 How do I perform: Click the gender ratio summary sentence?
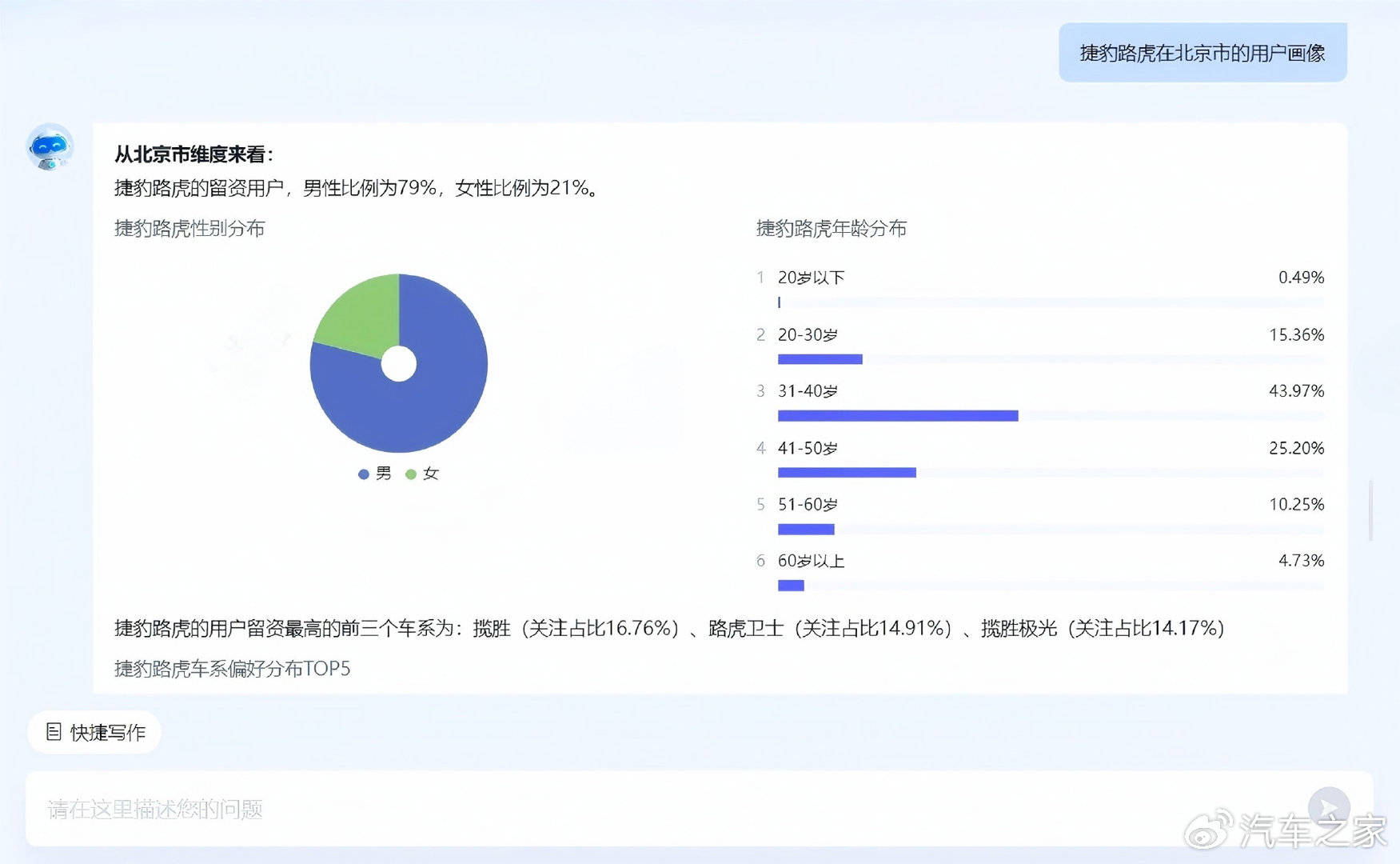point(357,188)
